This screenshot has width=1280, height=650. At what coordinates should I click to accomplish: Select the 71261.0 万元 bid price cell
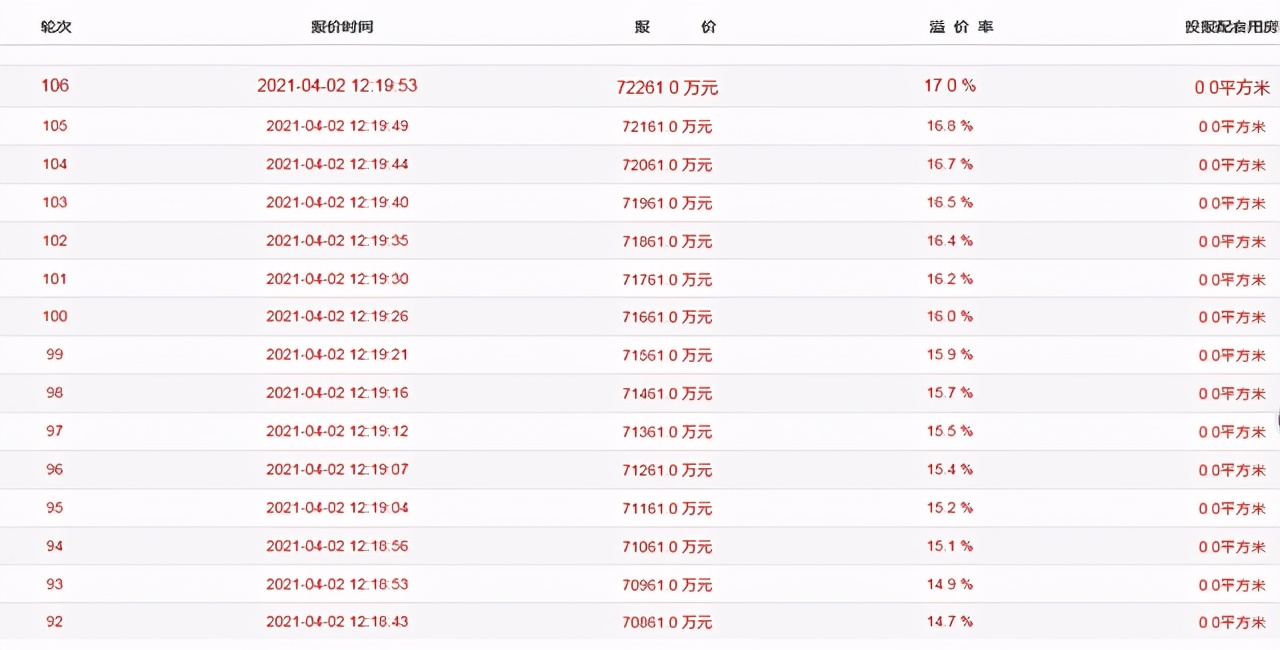click(667, 470)
